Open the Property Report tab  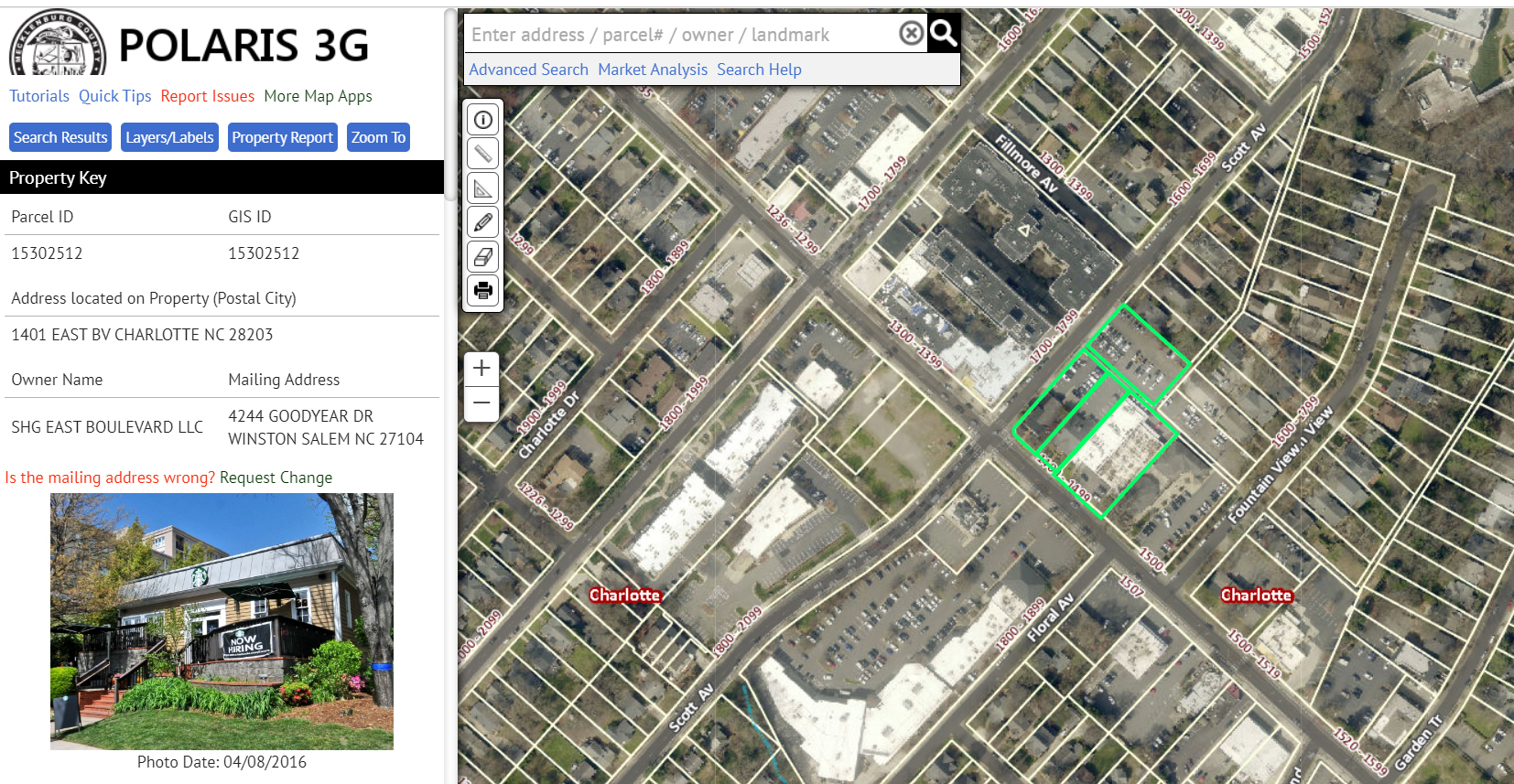(282, 137)
